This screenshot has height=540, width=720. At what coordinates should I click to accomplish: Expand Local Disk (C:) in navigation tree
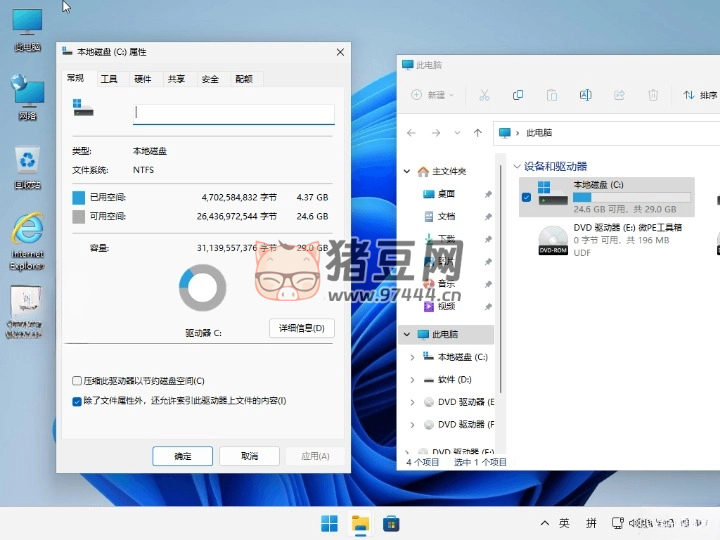pyautogui.click(x=412, y=357)
